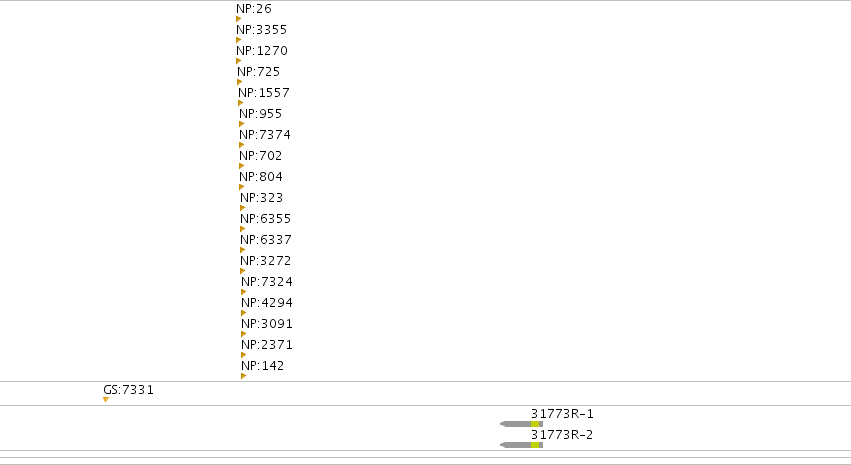Click the NP:1557 feature label
The image size is (851, 465).
[x=264, y=93]
